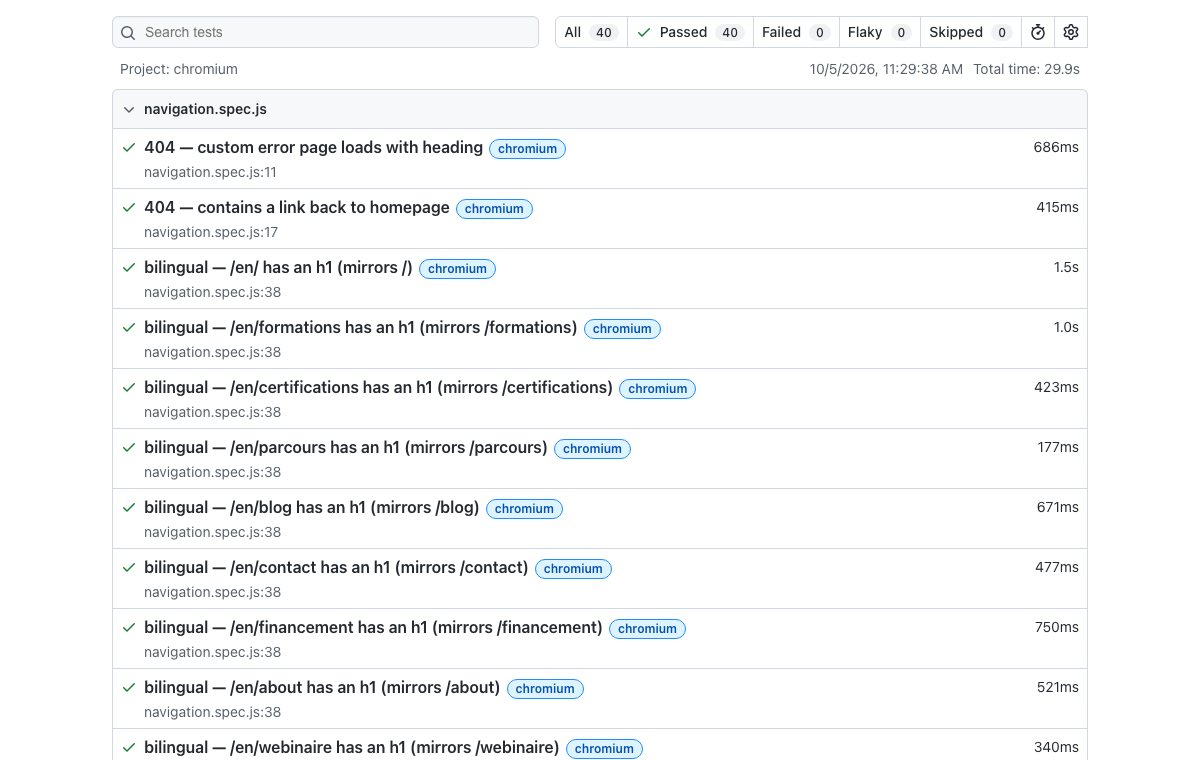Click chromium tag on the /en/webinaire test
1200x760 pixels.
click(604, 748)
